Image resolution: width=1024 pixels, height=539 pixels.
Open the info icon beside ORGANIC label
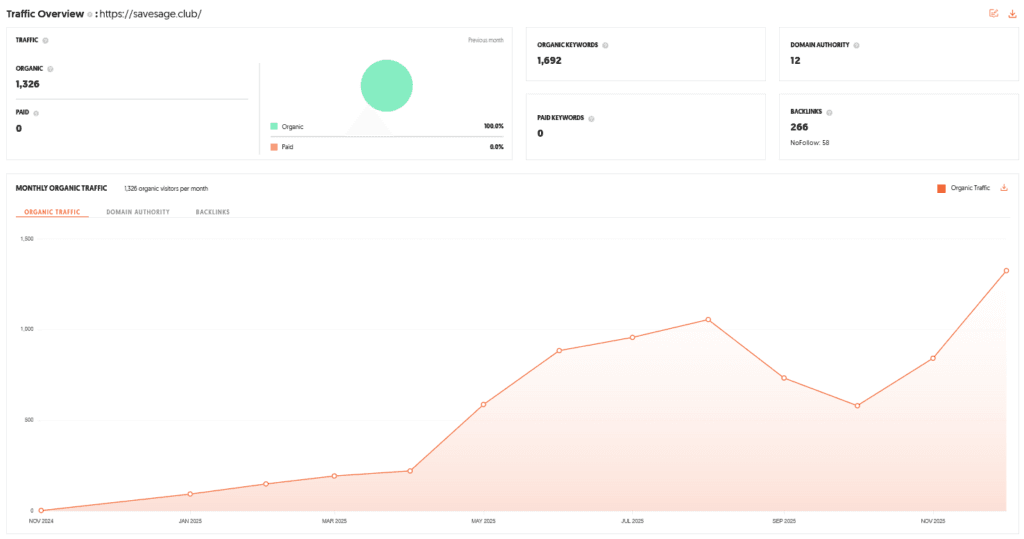click(x=50, y=69)
